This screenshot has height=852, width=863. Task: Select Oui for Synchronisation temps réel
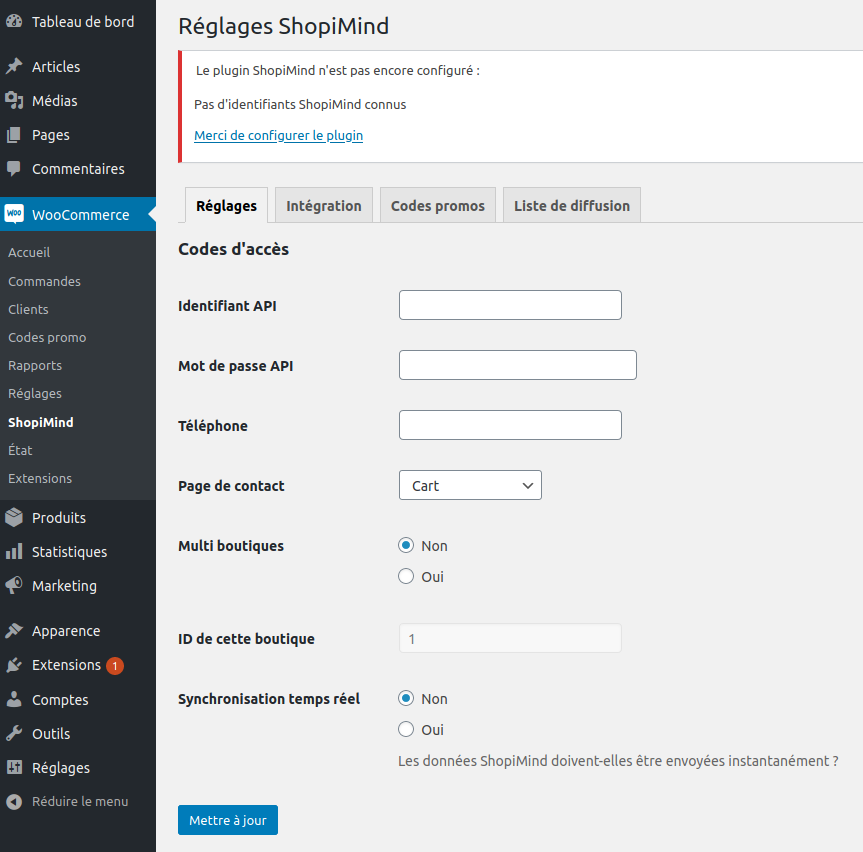click(406, 729)
